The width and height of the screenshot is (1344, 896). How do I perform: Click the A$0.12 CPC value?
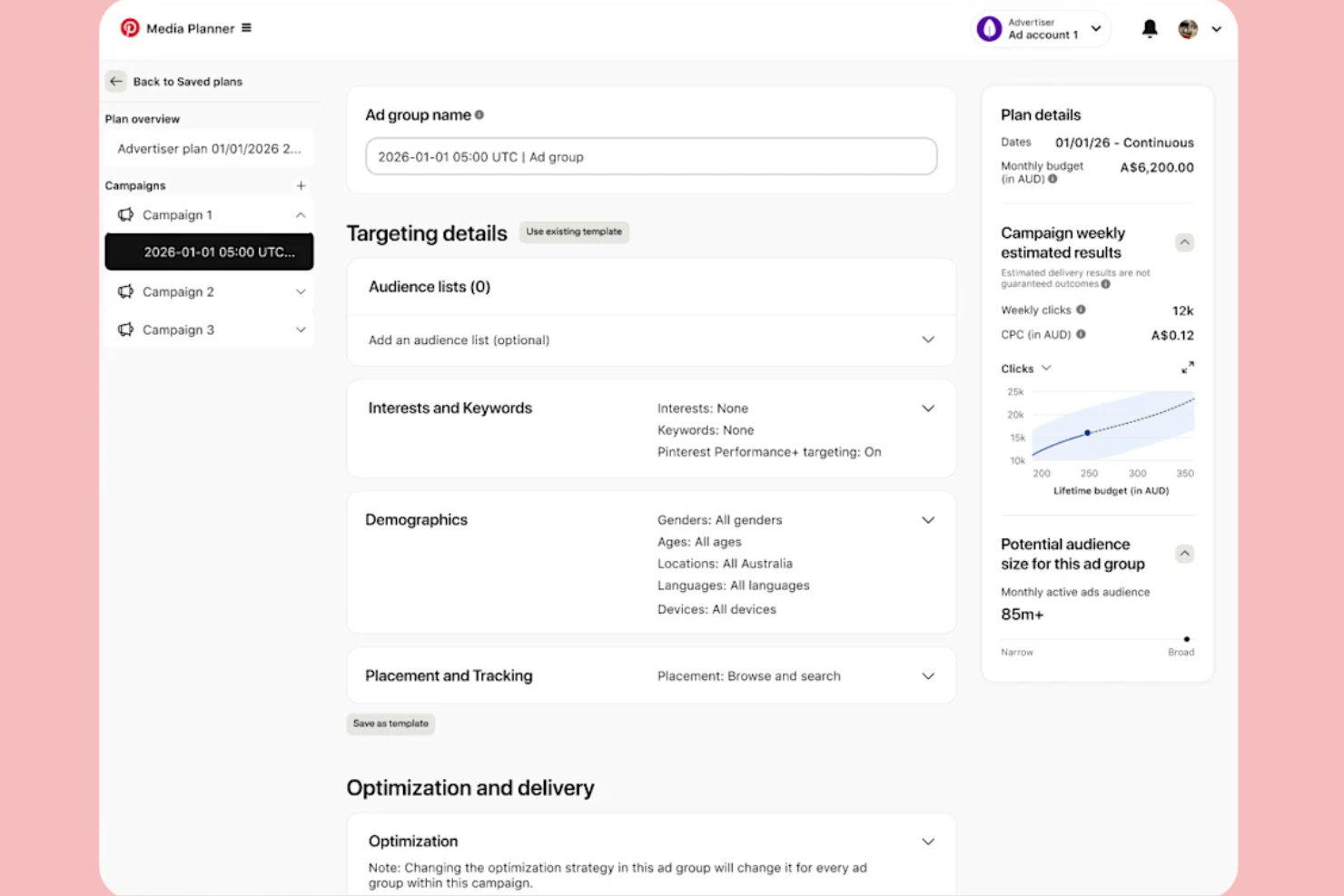click(x=1172, y=335)
